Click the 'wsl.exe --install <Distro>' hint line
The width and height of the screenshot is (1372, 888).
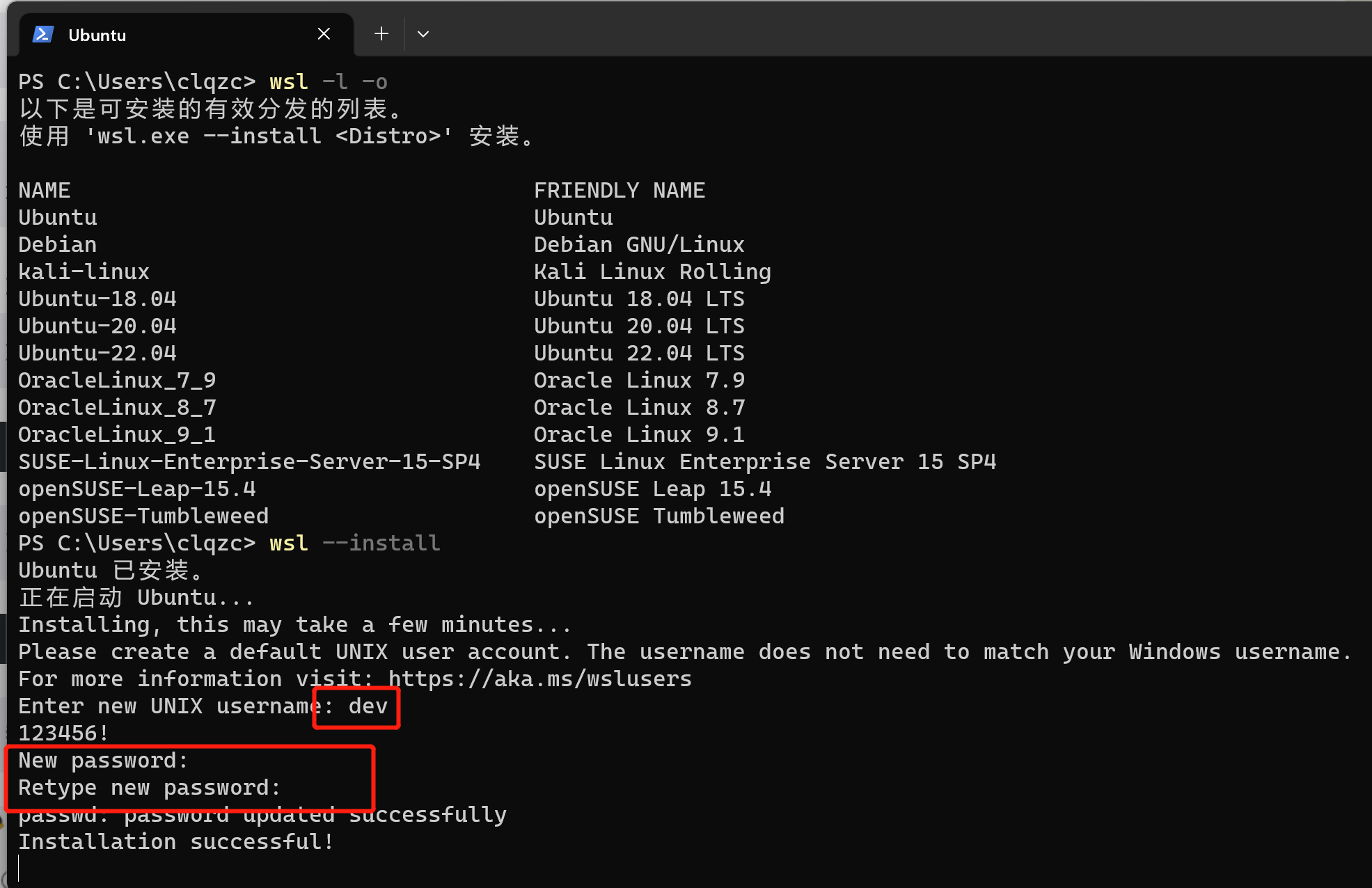coord(276,136)
